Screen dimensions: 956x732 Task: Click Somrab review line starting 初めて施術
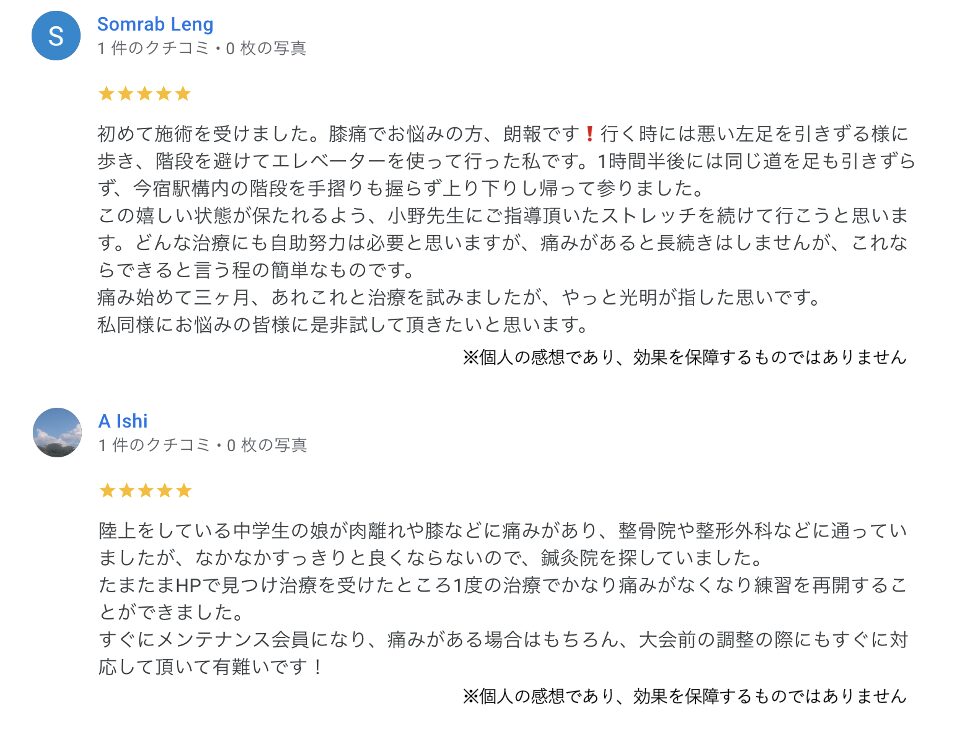point(504,133)
